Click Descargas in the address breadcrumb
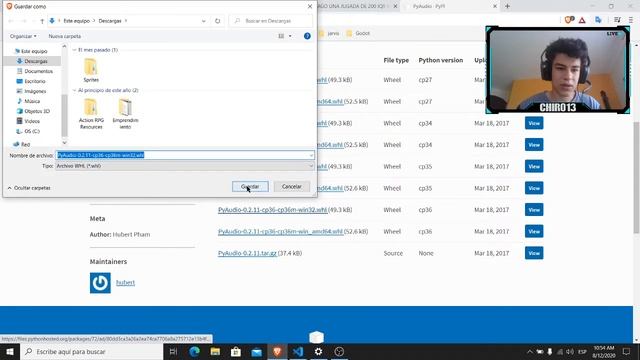 110,21
